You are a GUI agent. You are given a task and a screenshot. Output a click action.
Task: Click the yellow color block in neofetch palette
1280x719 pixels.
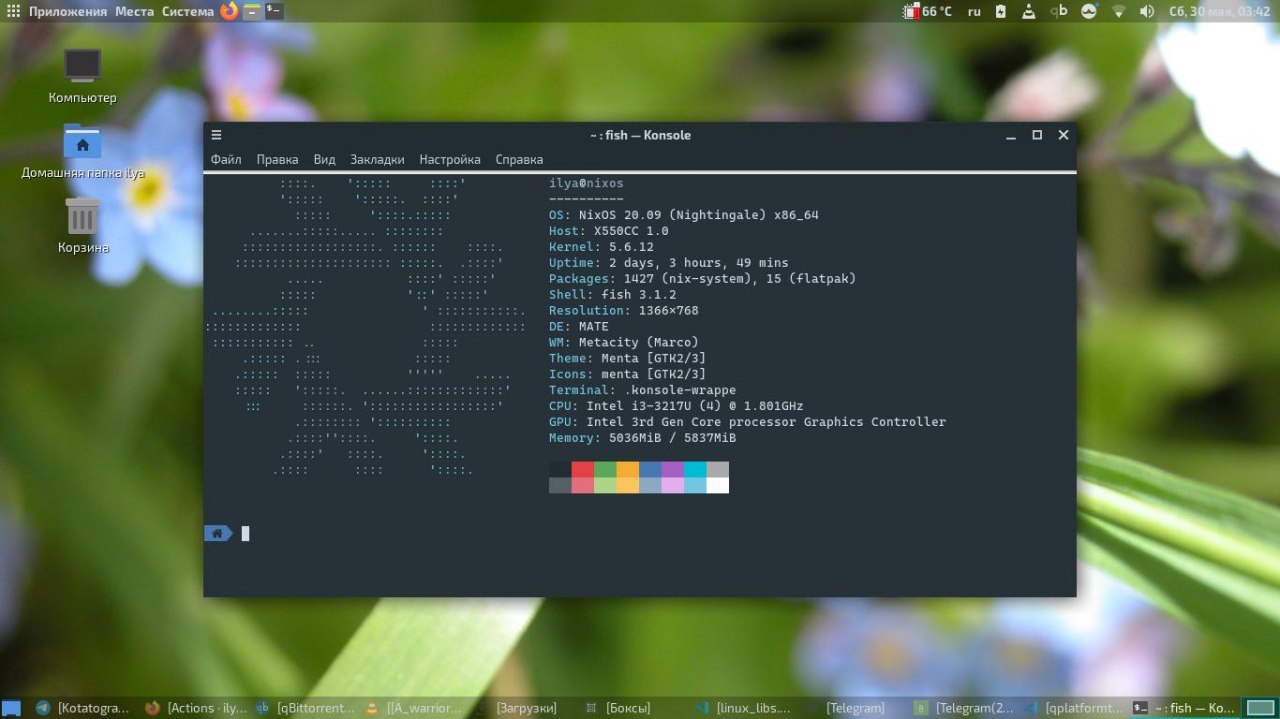[x=628, y=469]
